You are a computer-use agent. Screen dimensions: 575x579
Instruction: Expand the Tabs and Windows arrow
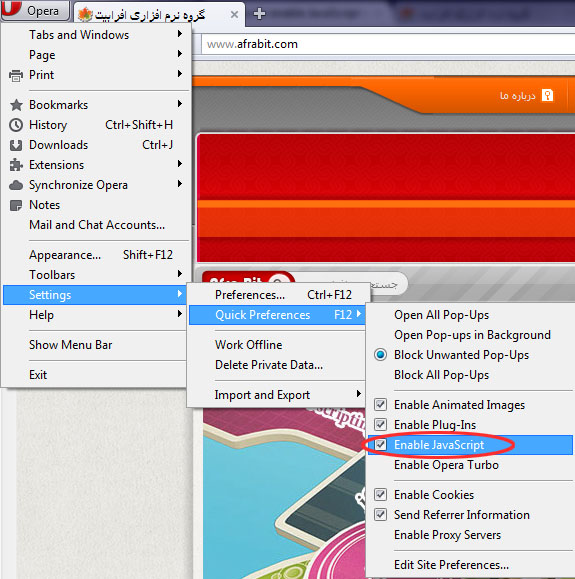coord(180,34)
